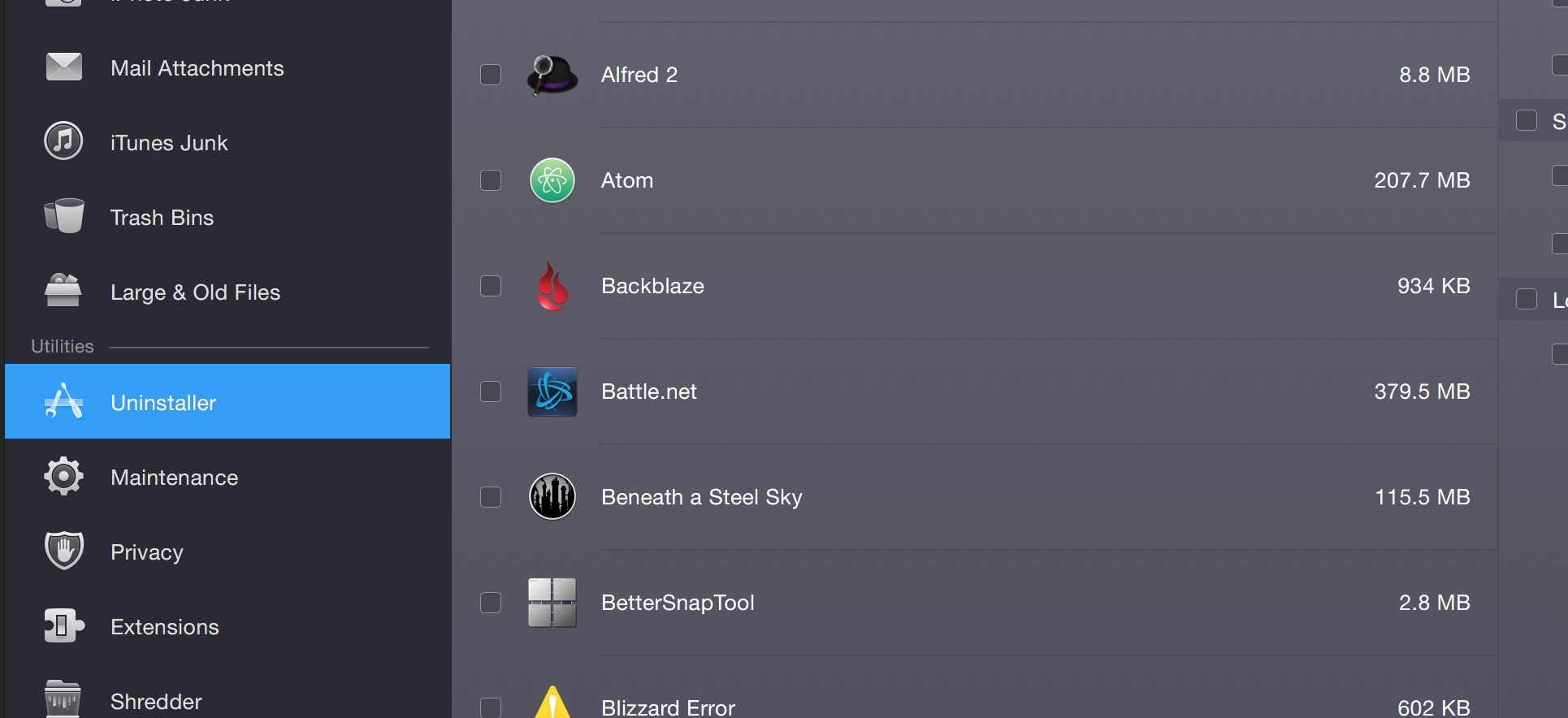Tick the BetterSnapTool checkbox

491,603
